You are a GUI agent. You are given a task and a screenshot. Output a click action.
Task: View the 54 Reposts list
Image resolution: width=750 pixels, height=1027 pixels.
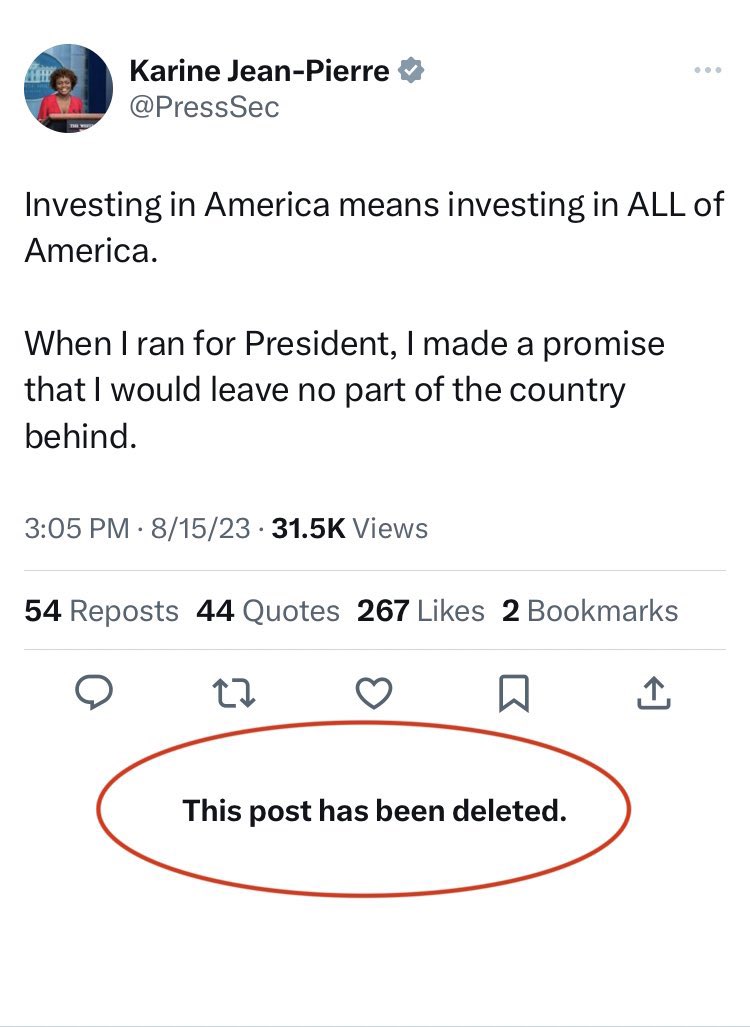point(101,611)
